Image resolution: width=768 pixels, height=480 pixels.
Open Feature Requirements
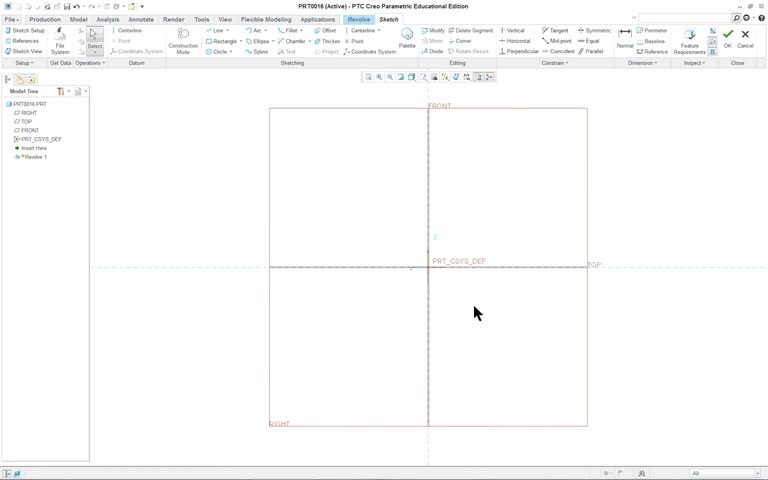click(x=689, y=41)
